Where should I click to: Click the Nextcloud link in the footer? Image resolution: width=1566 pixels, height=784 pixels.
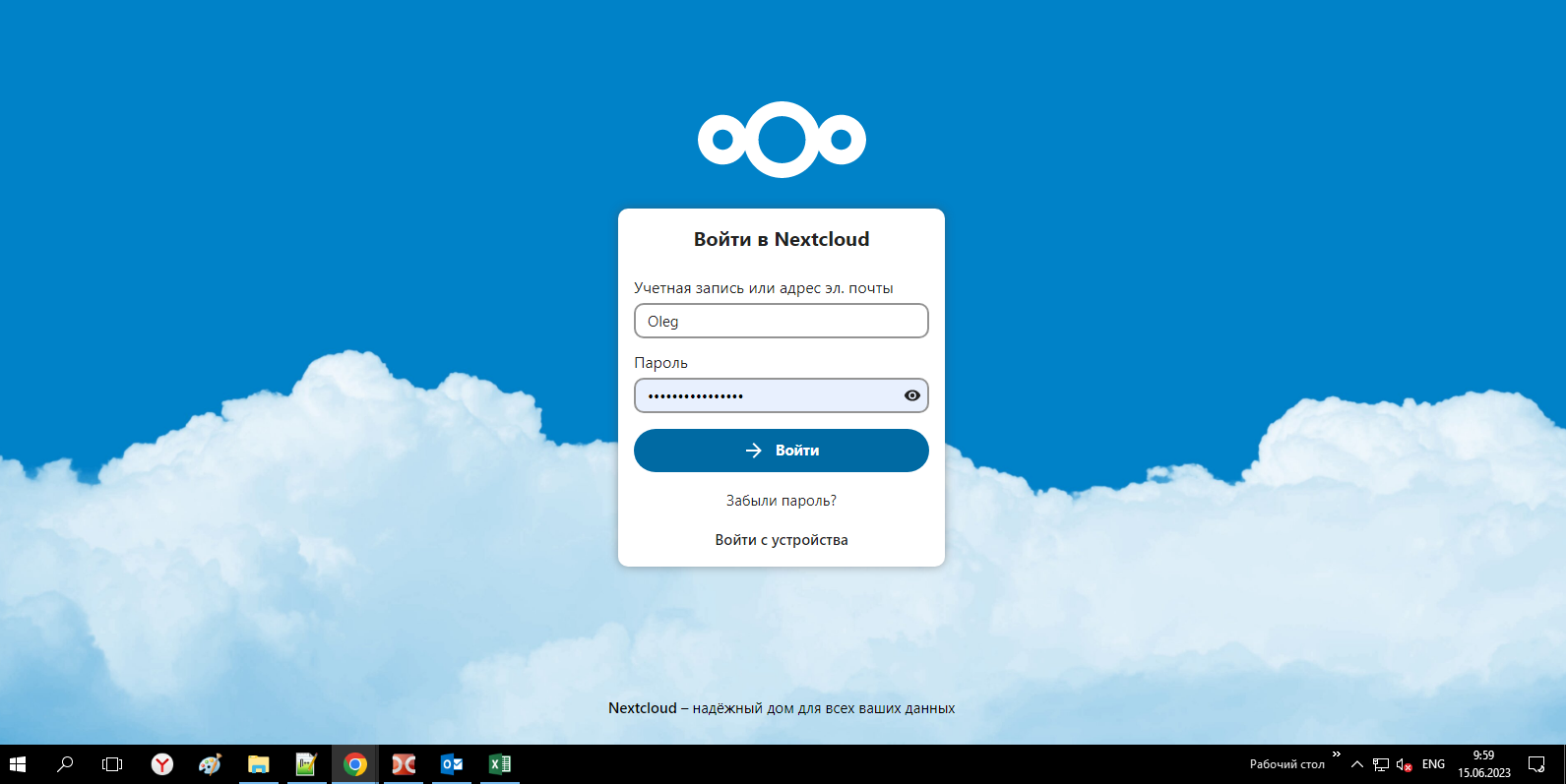[643, 708]
